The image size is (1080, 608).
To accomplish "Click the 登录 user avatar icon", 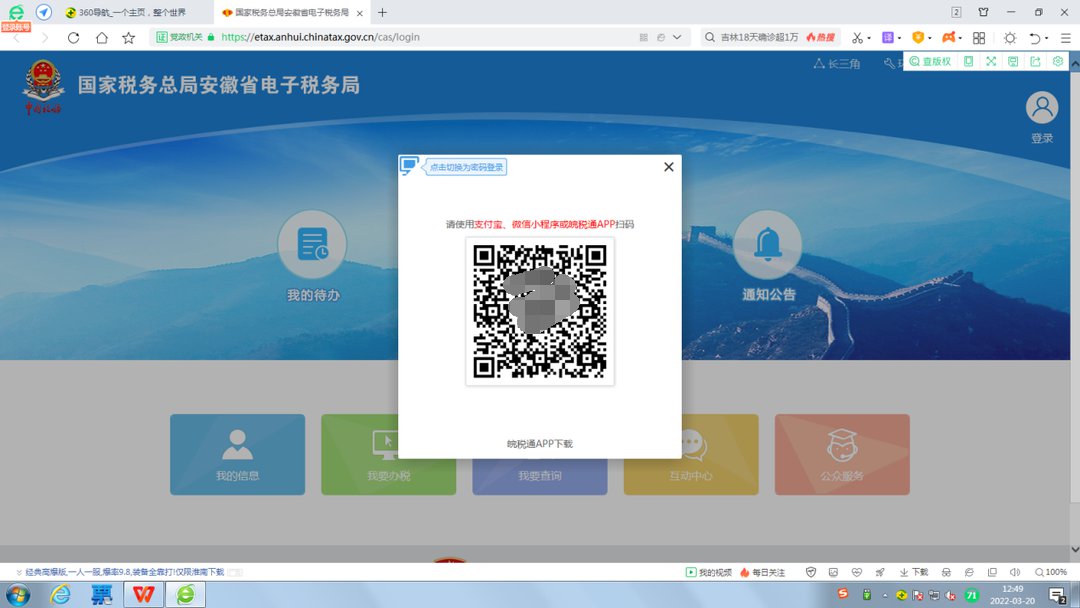I will click(x=1042, y=108).
